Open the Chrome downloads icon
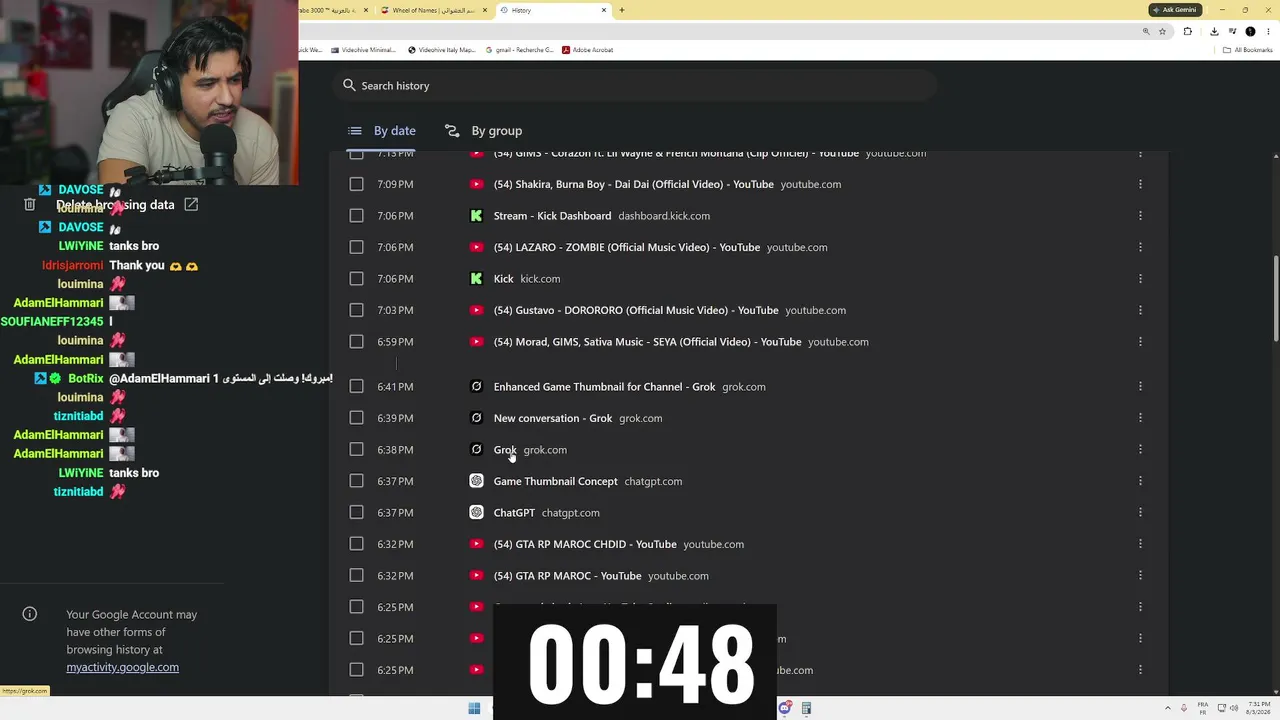 point(1214,31)
